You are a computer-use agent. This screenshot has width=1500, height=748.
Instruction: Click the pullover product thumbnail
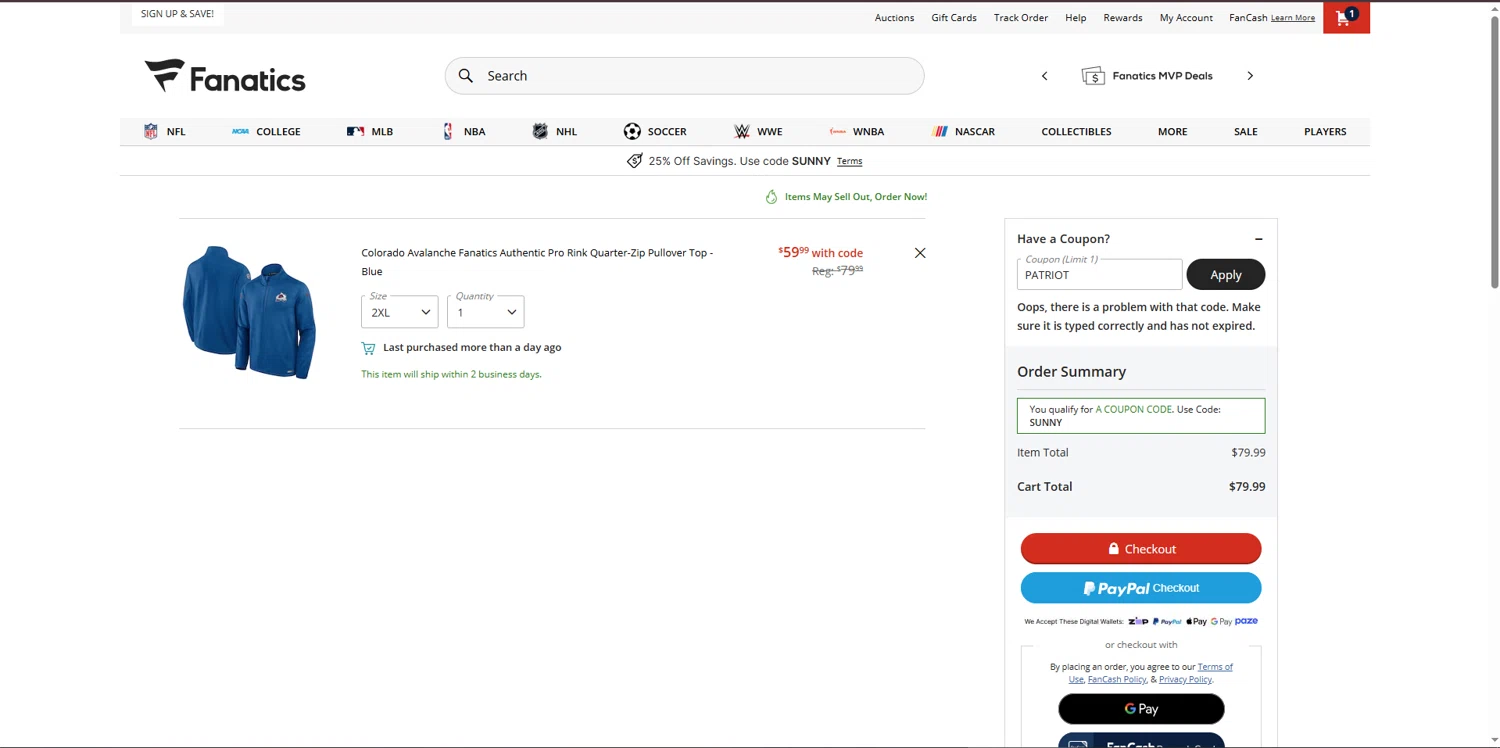click(x=249, y=312)
